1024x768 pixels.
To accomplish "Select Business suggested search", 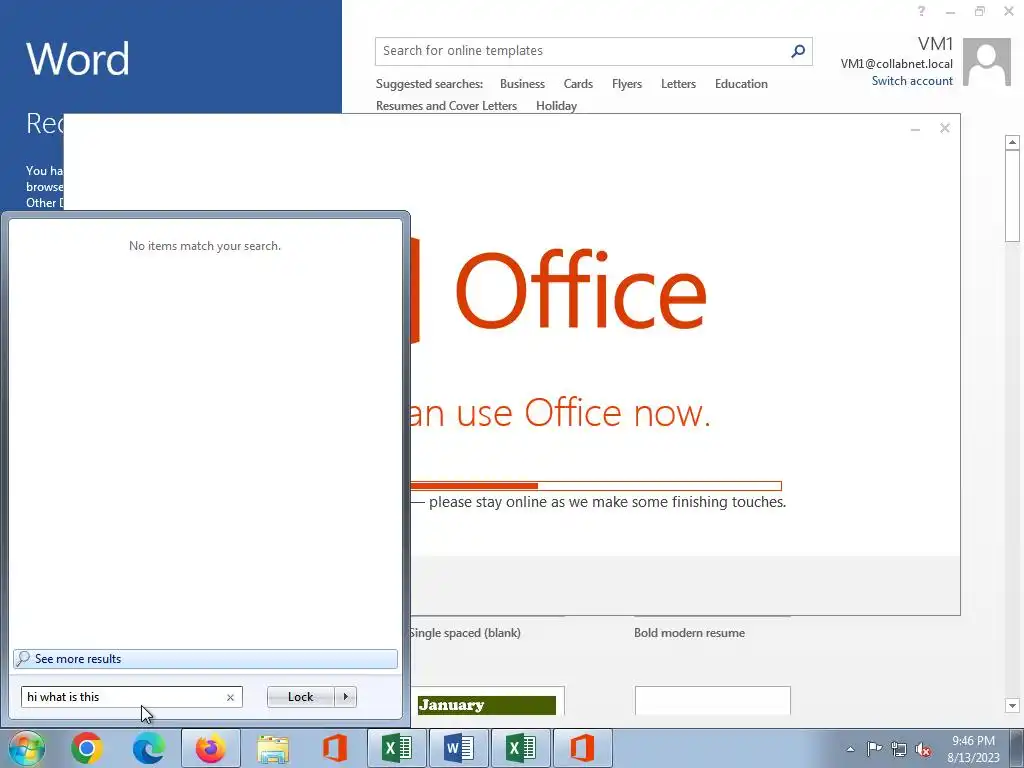I will [x=522, y=84].
